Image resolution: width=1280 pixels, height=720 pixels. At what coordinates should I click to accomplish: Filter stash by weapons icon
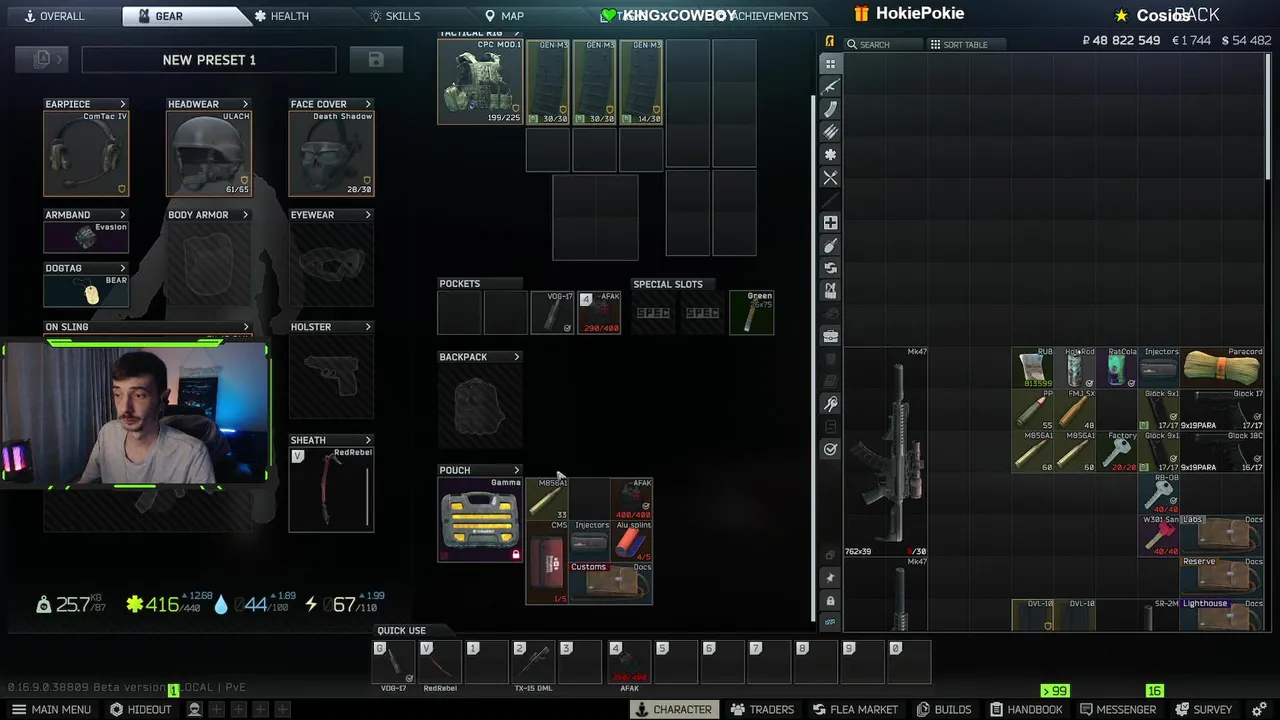[x=830, y=86]
